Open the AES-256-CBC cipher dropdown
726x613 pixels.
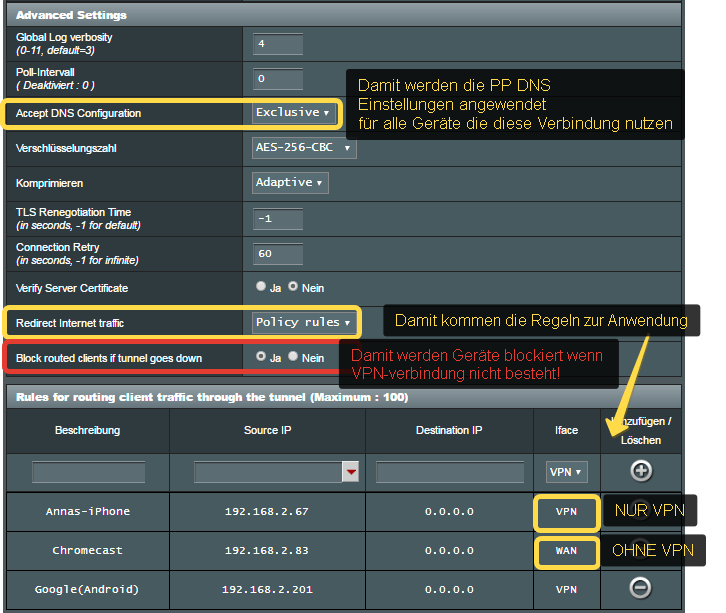(304, 148)
